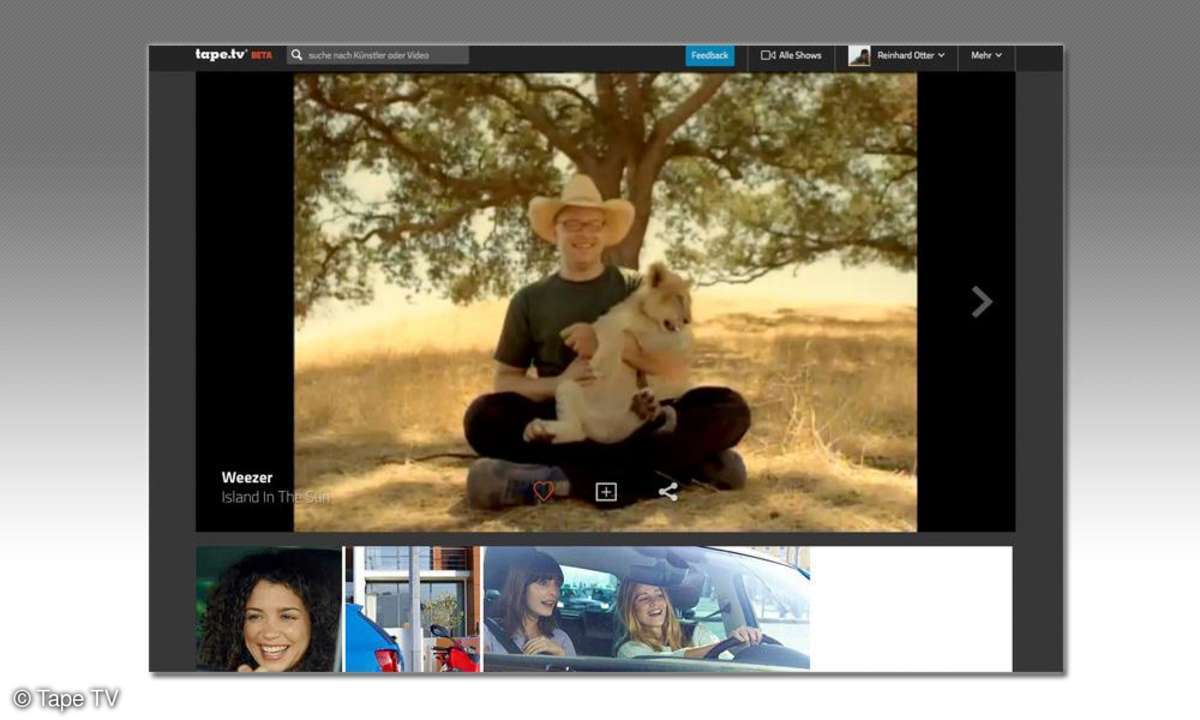
Task: Click the tape.tv BETA logo
Action: click(233, 55)
